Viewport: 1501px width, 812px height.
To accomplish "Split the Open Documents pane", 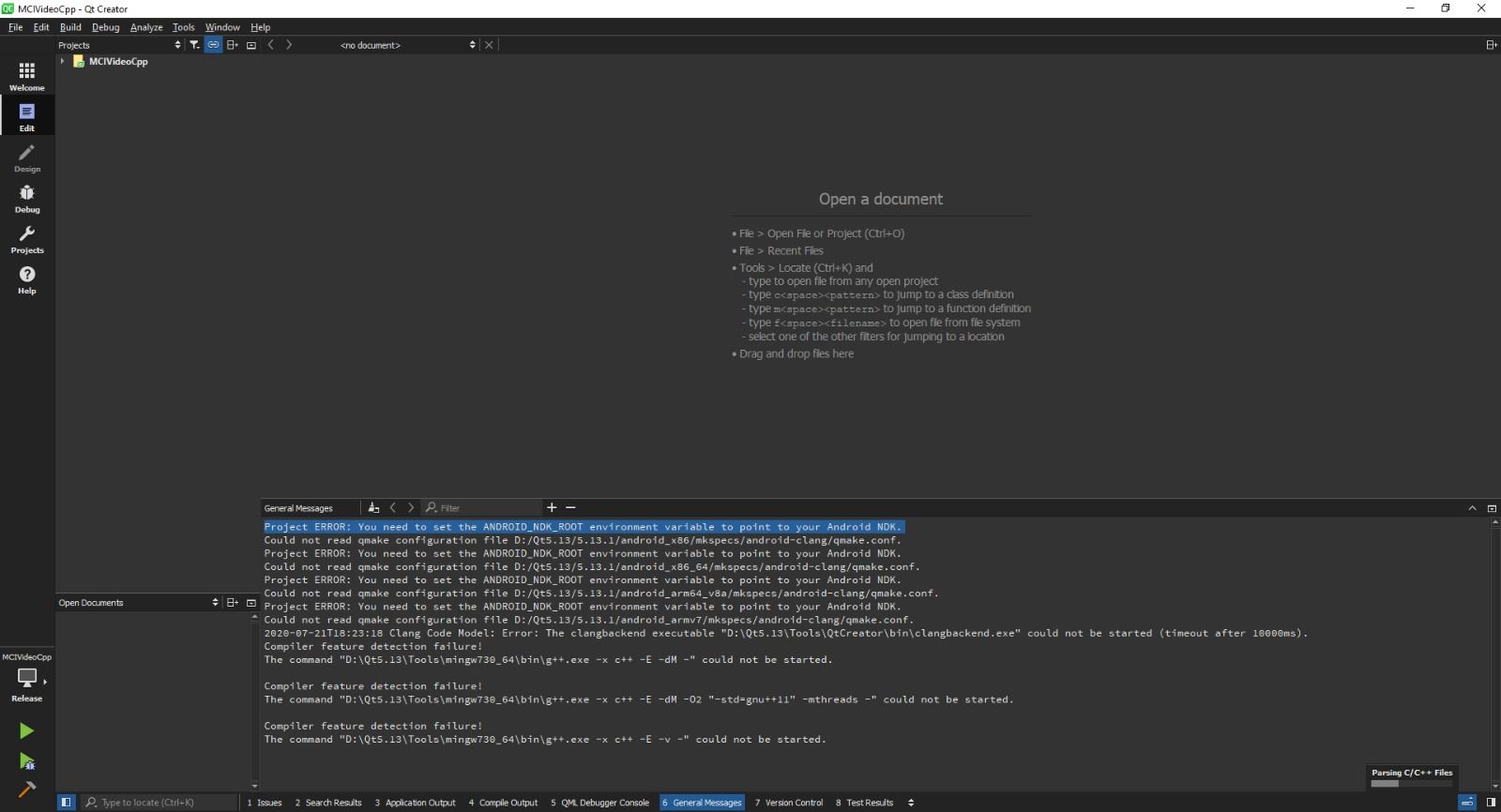I will coord(233,603).
